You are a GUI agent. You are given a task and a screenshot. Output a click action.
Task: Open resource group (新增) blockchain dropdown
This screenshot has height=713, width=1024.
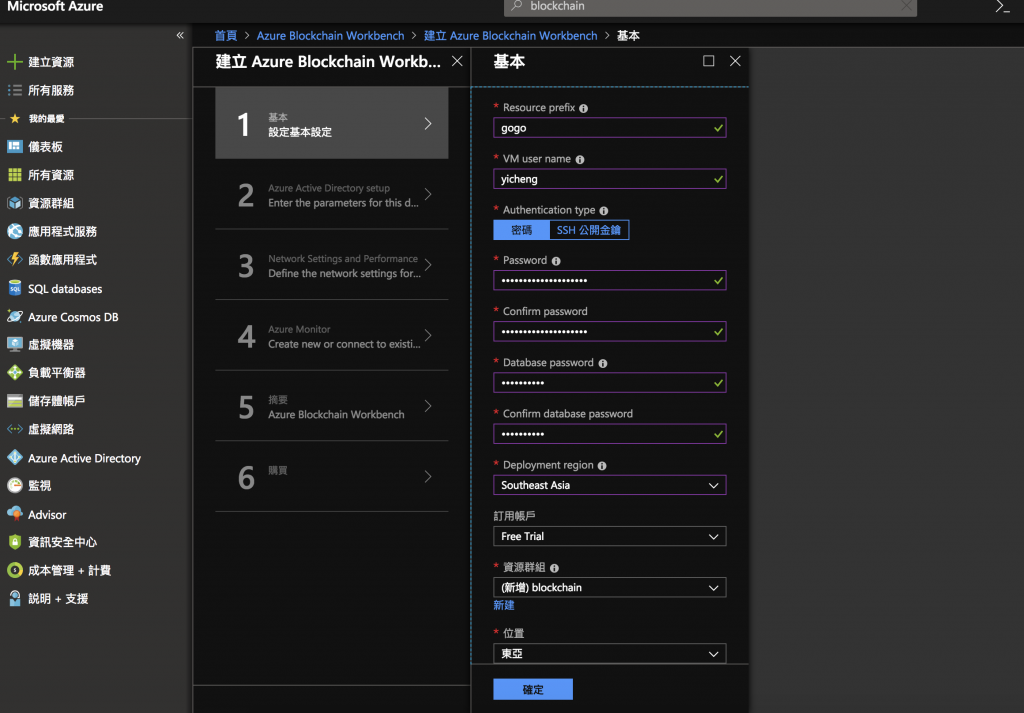pos(609,587)
